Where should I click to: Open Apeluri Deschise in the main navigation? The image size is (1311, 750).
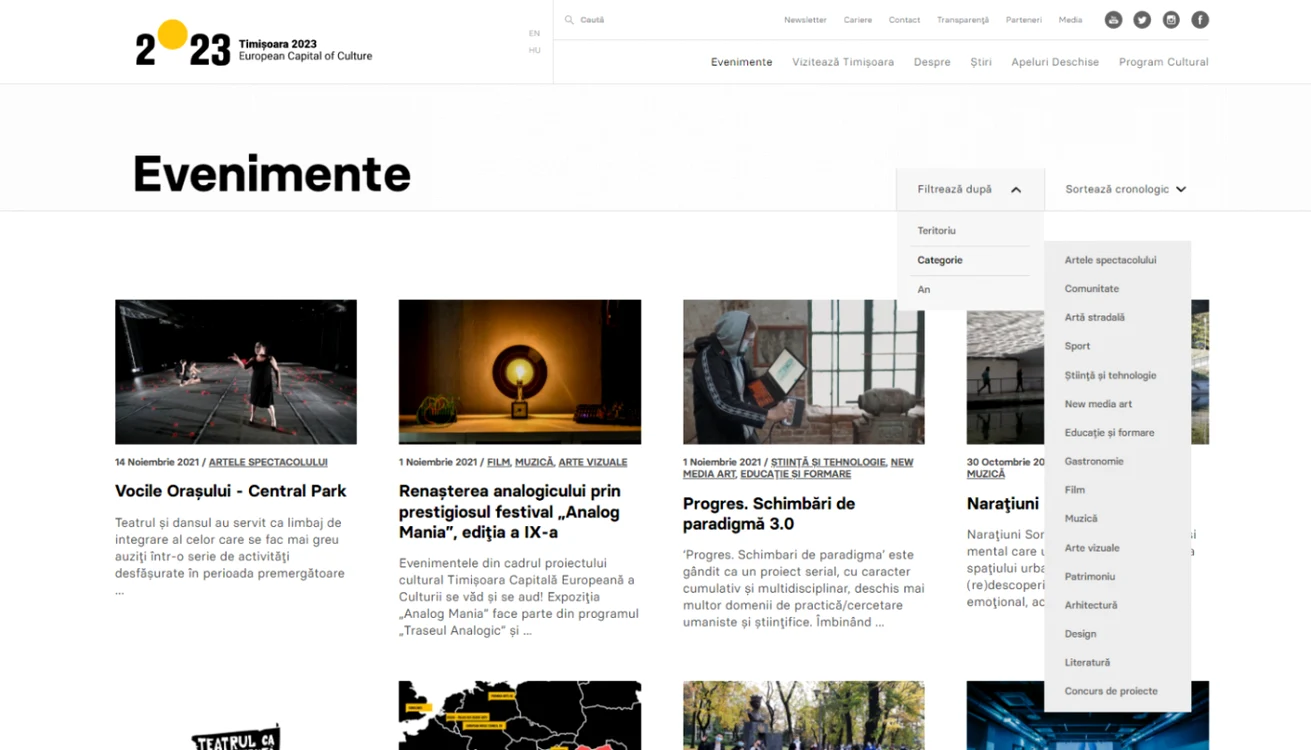(x=1055, y=62)
